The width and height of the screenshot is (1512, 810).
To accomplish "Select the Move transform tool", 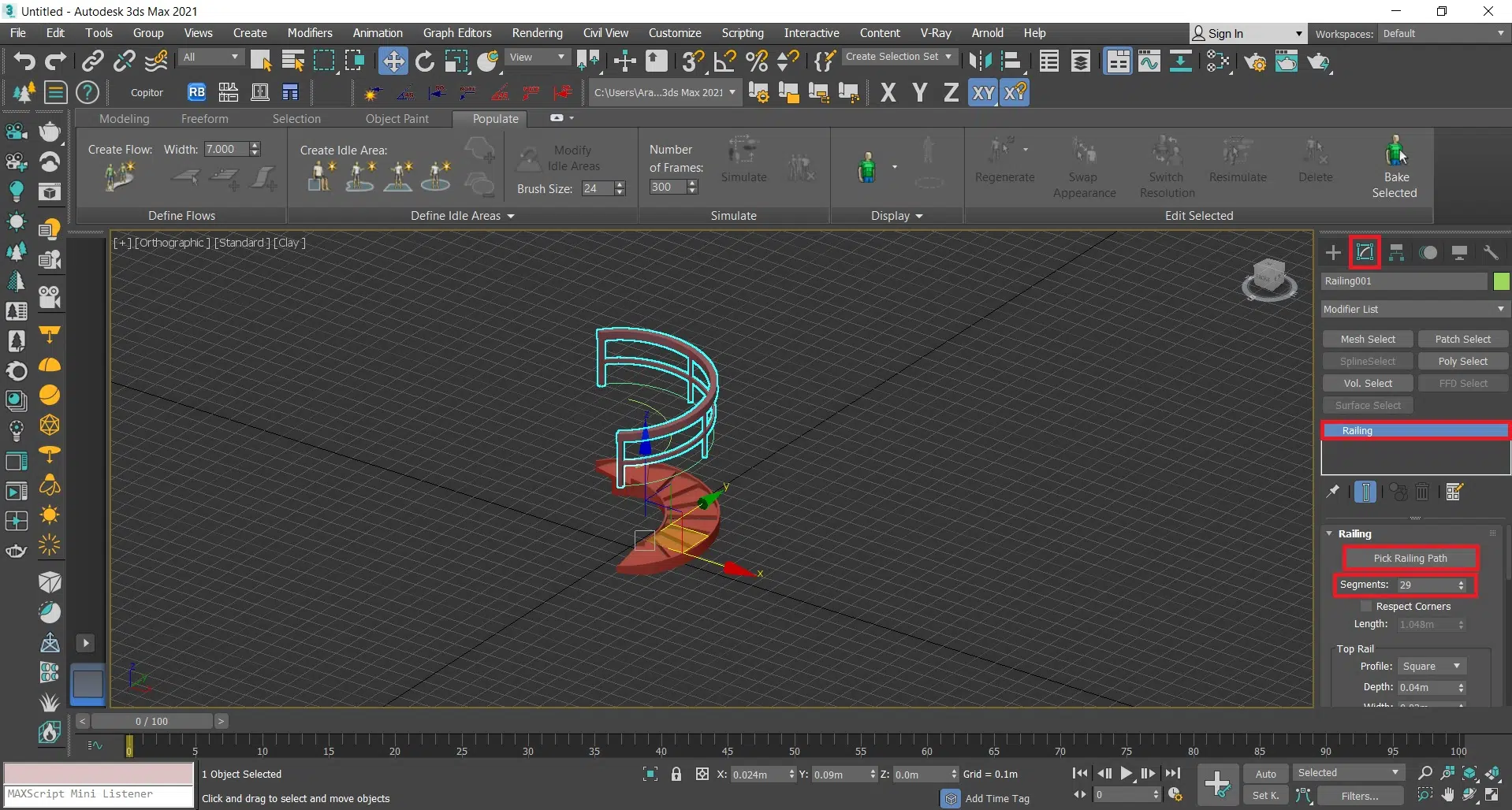I will tap(393, 61).
